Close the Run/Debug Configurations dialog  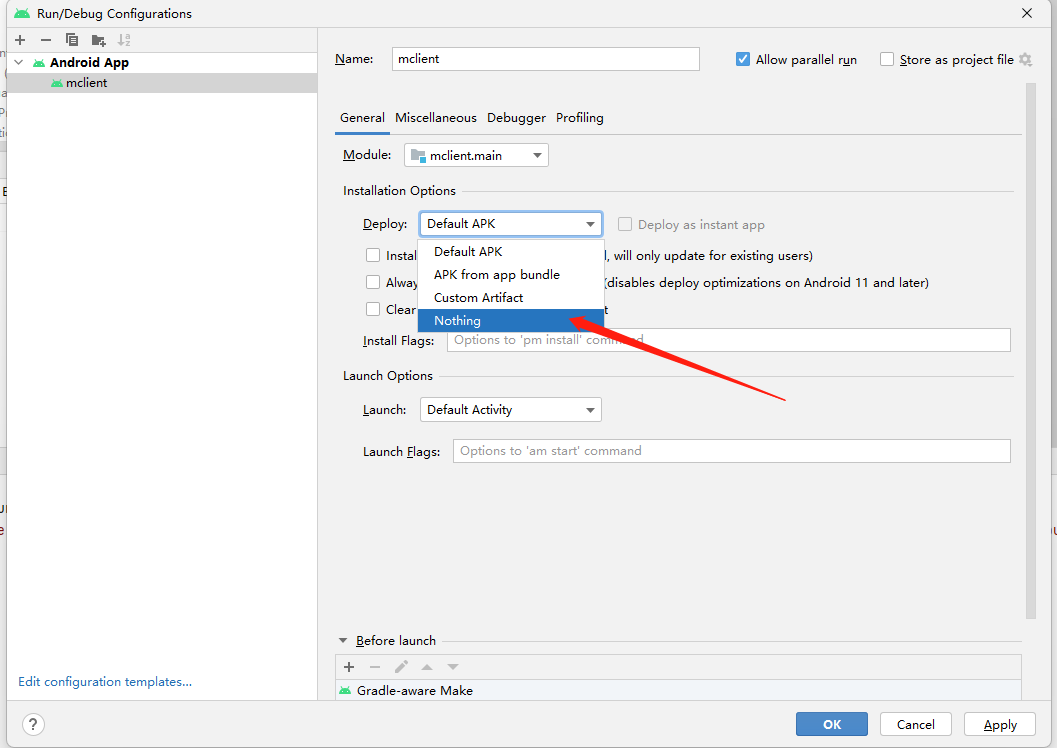(x=1027, y=13)
